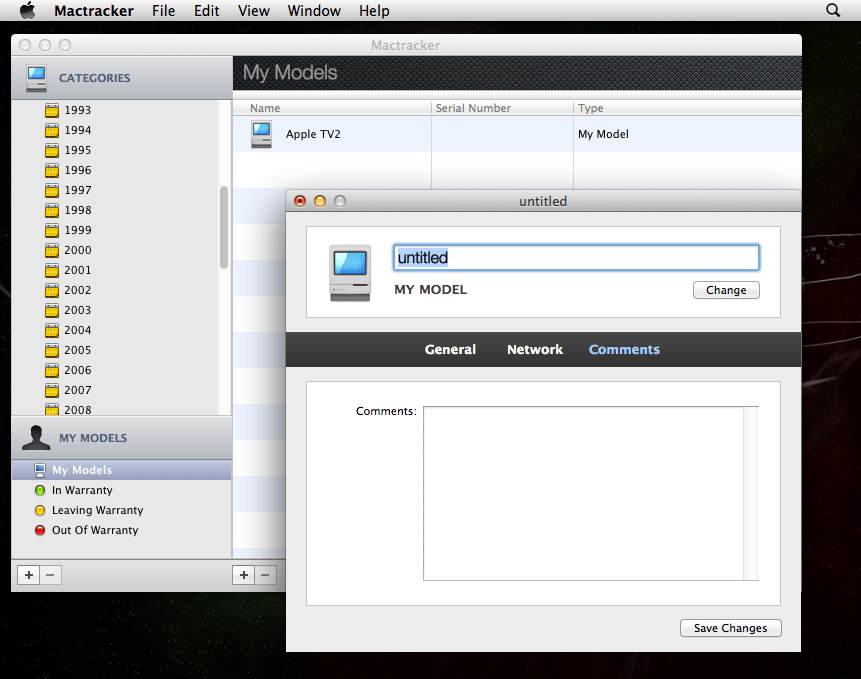Open the Apple menu
861x679 pixels.
(x=27, y=10)
